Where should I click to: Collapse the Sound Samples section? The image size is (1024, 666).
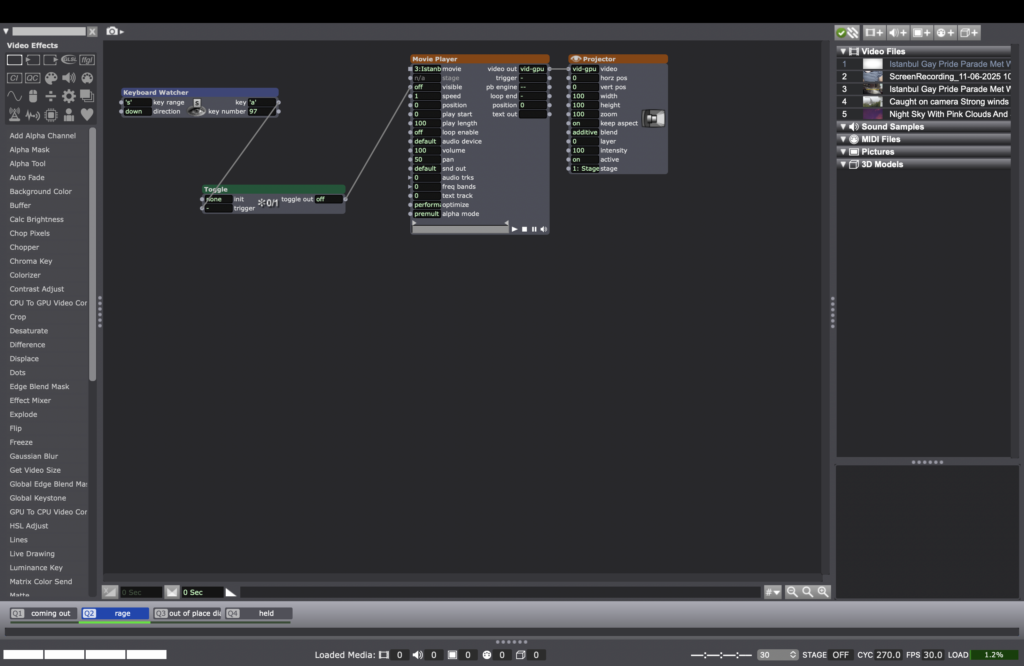(x=843, y=127)
